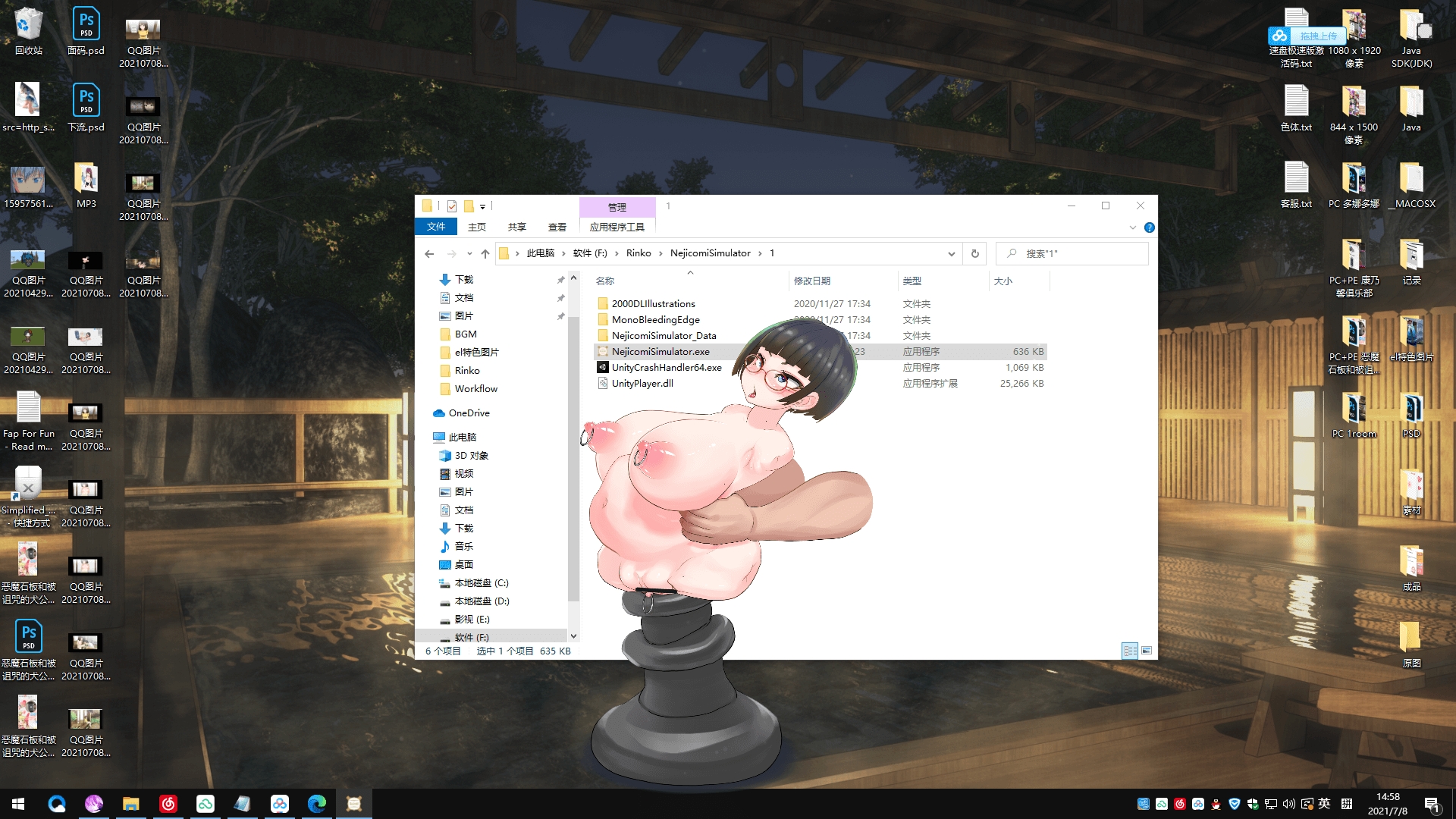Screen dimensions: 1456x819
Task: Open the 文件 ribbon tab
Action: (x=436, y=227)
